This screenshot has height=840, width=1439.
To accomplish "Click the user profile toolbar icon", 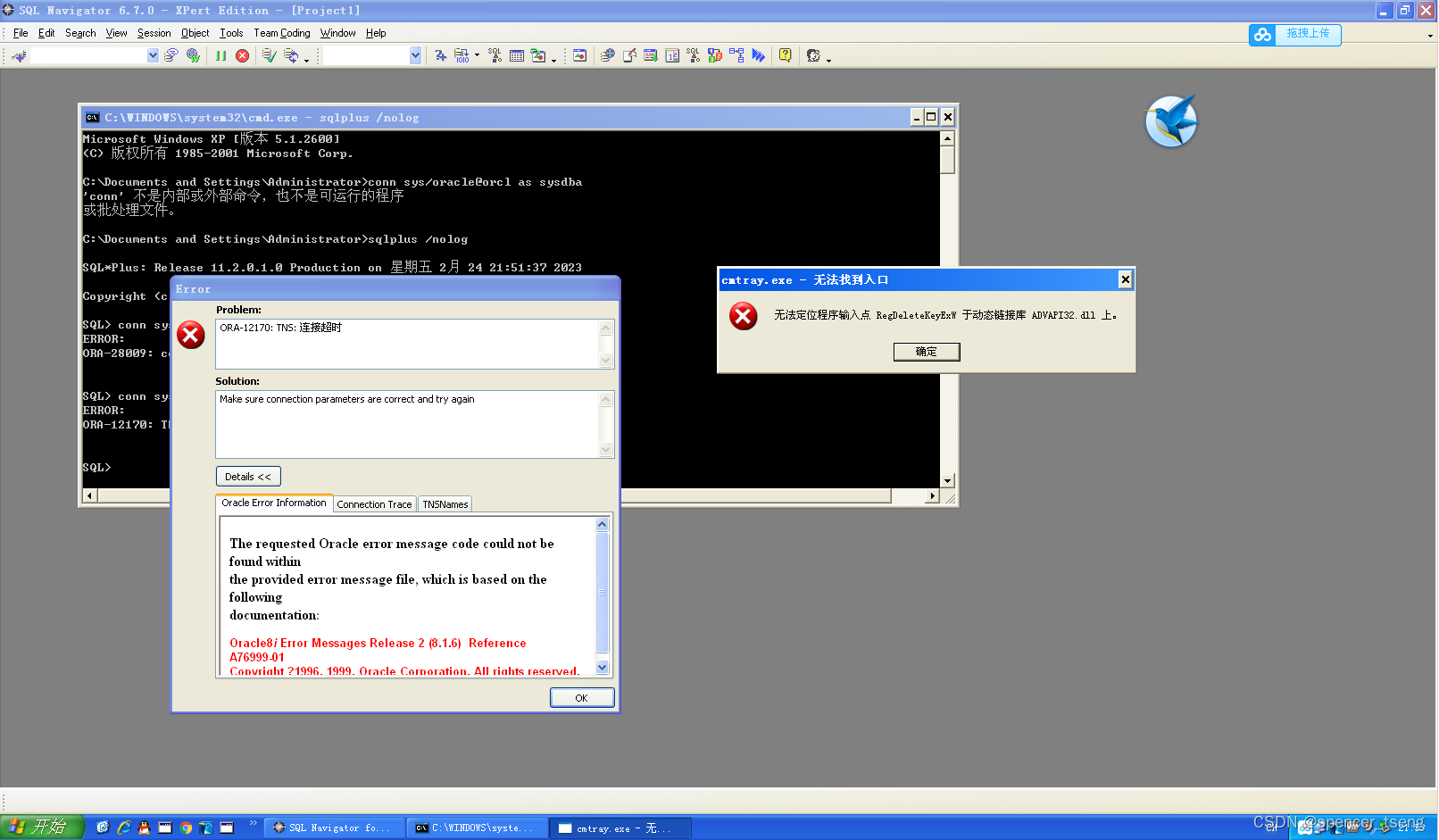I will [x=813, y=55].
